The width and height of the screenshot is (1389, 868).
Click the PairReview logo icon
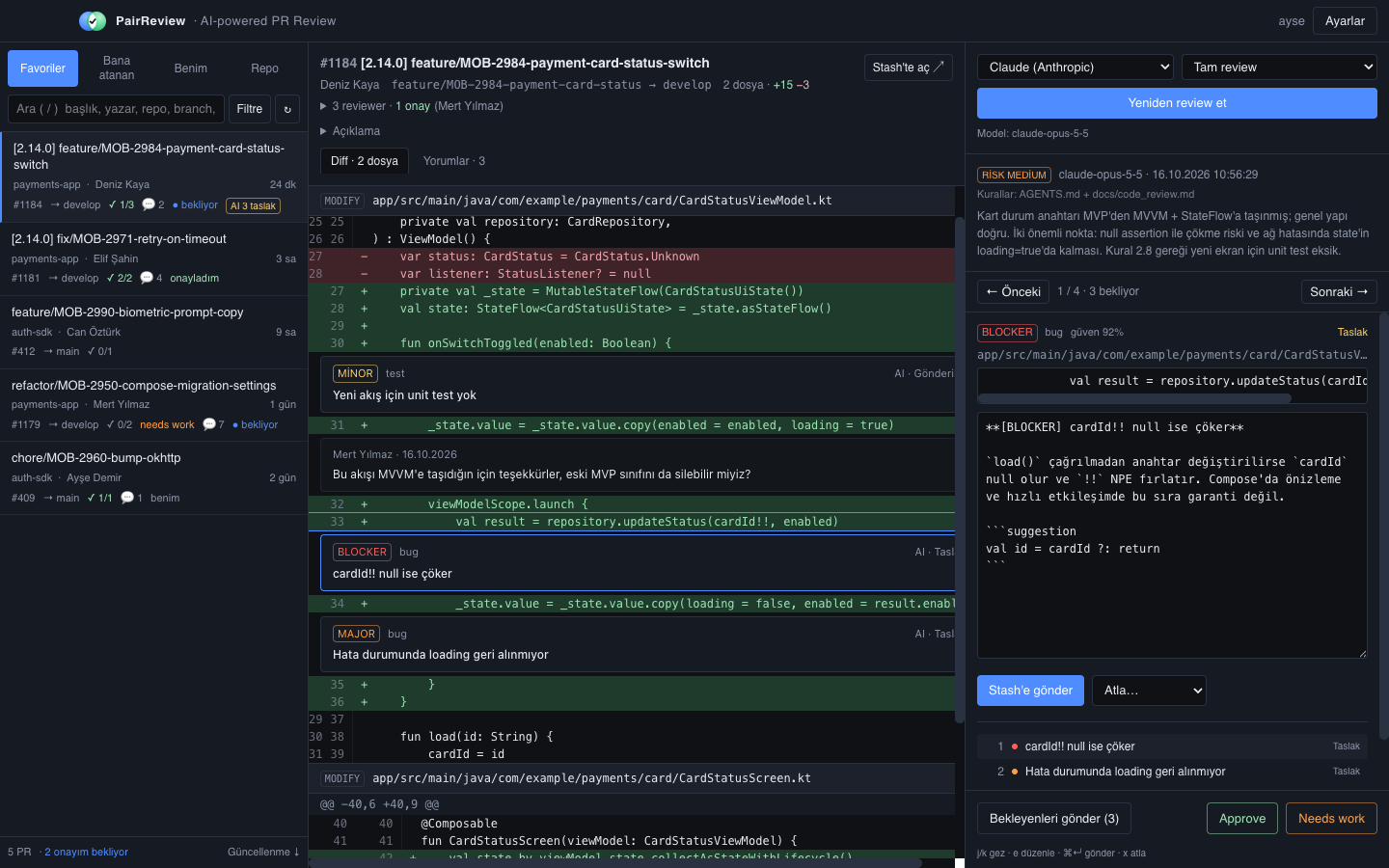[93, 20]
